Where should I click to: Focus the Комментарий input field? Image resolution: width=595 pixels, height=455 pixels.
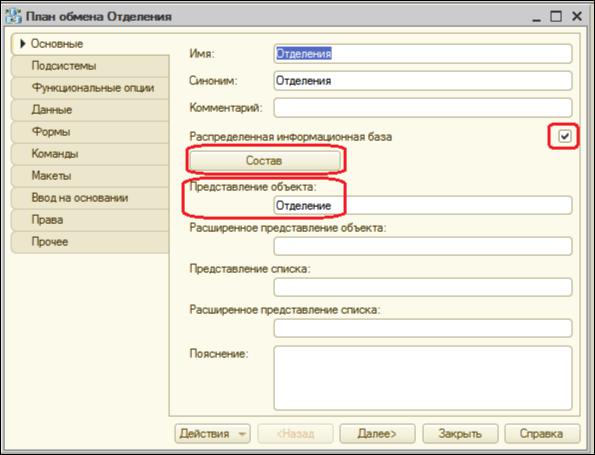(x=423, y=108)
